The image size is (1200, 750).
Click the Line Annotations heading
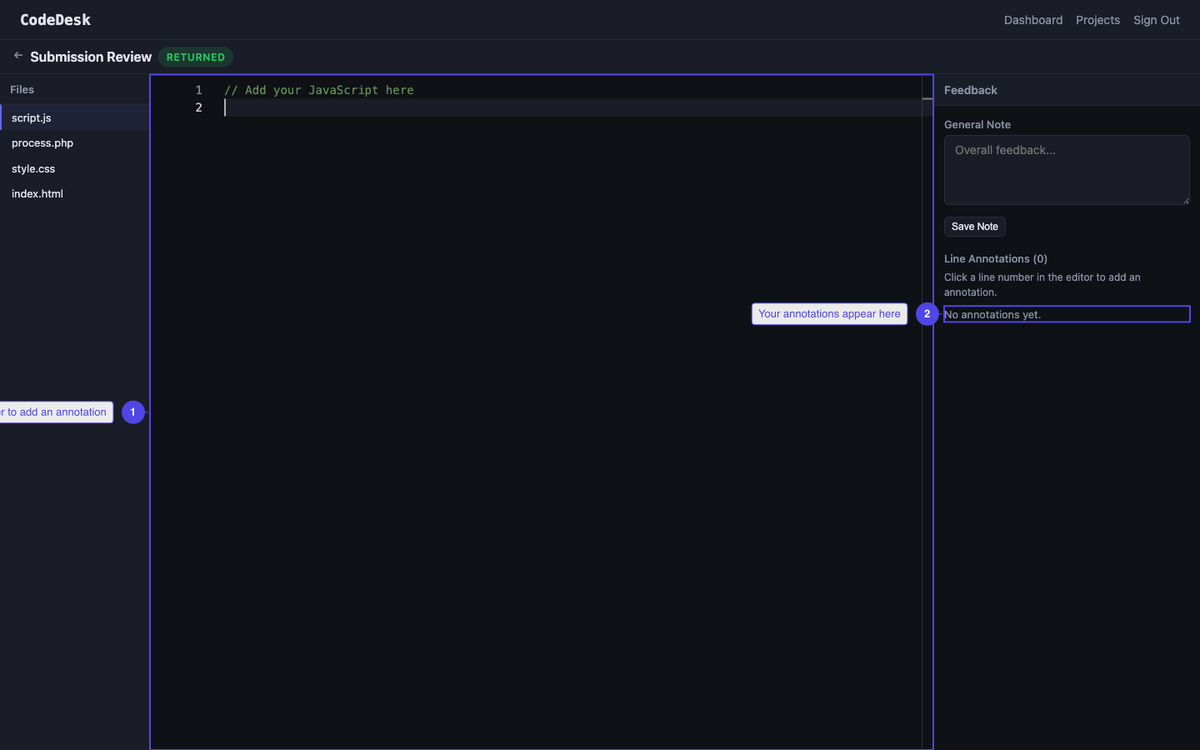click(x=995, y=258)
